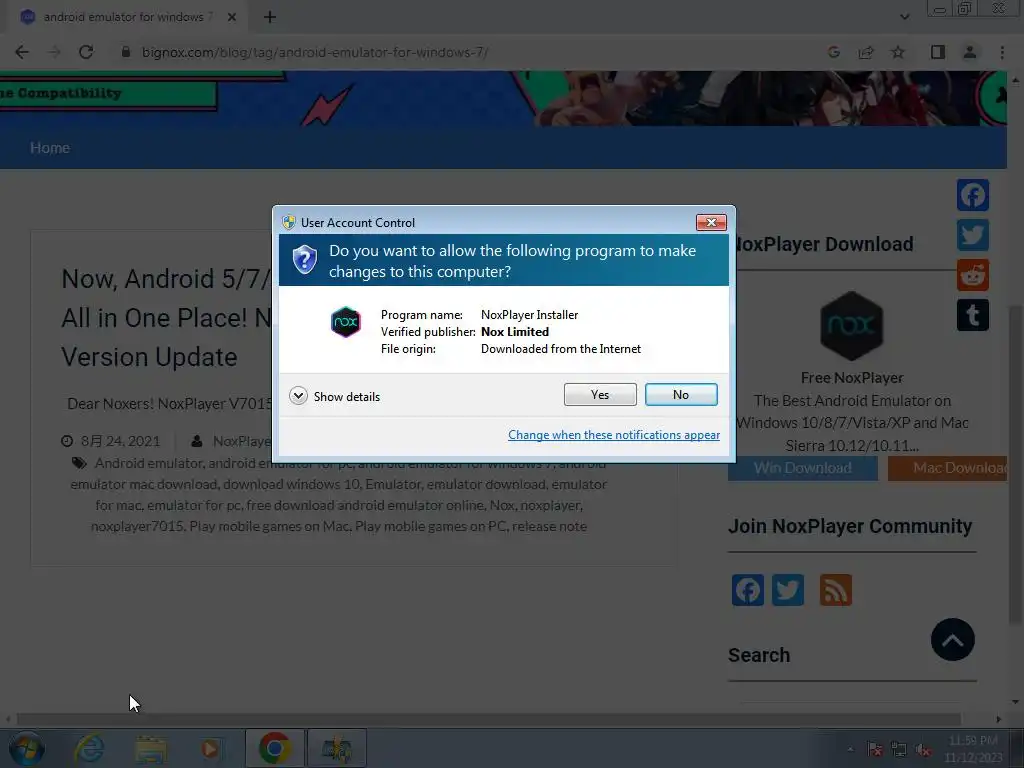Share this page from the address bar

pos(866,52)
